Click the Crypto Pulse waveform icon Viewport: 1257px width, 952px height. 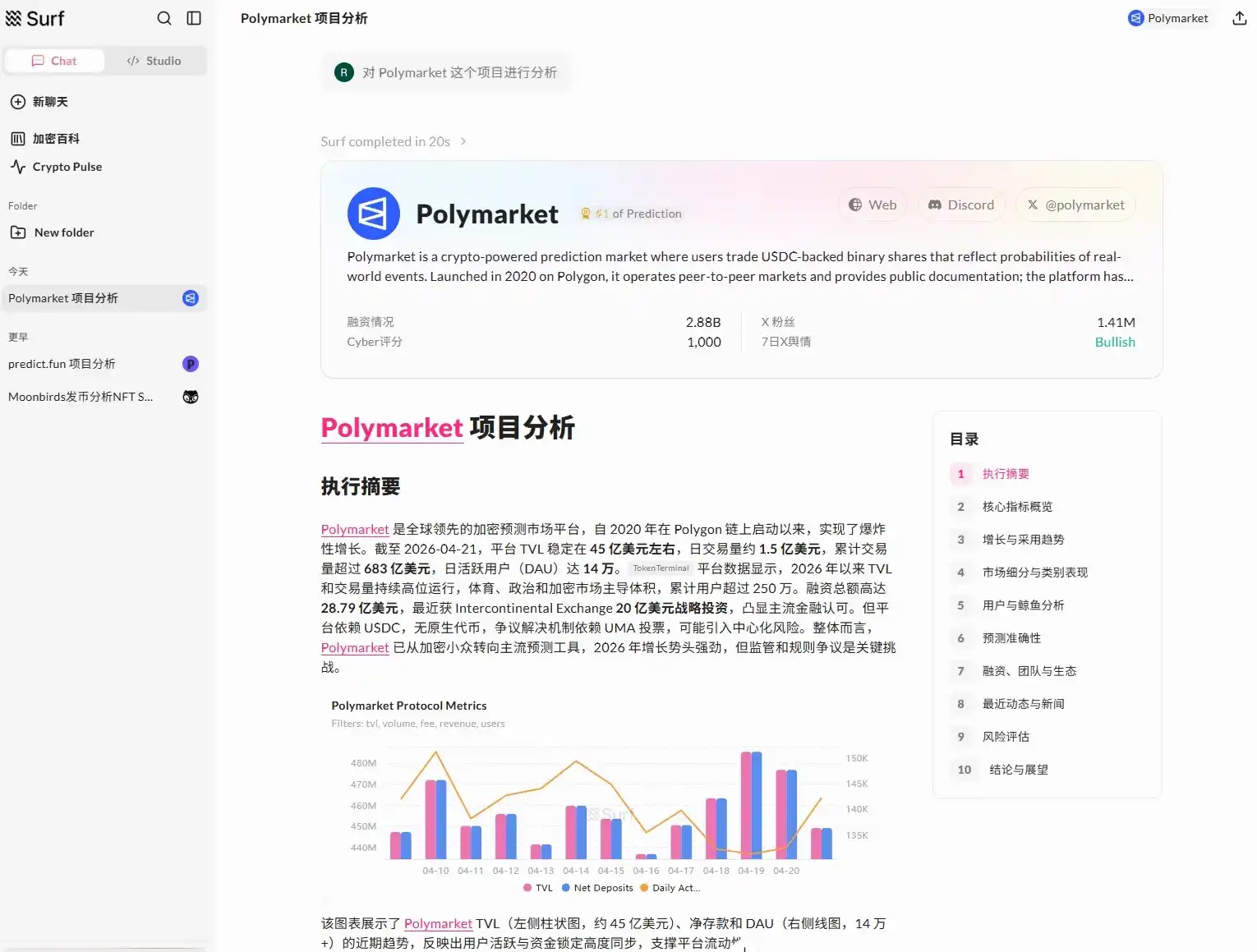pos(18,167)
